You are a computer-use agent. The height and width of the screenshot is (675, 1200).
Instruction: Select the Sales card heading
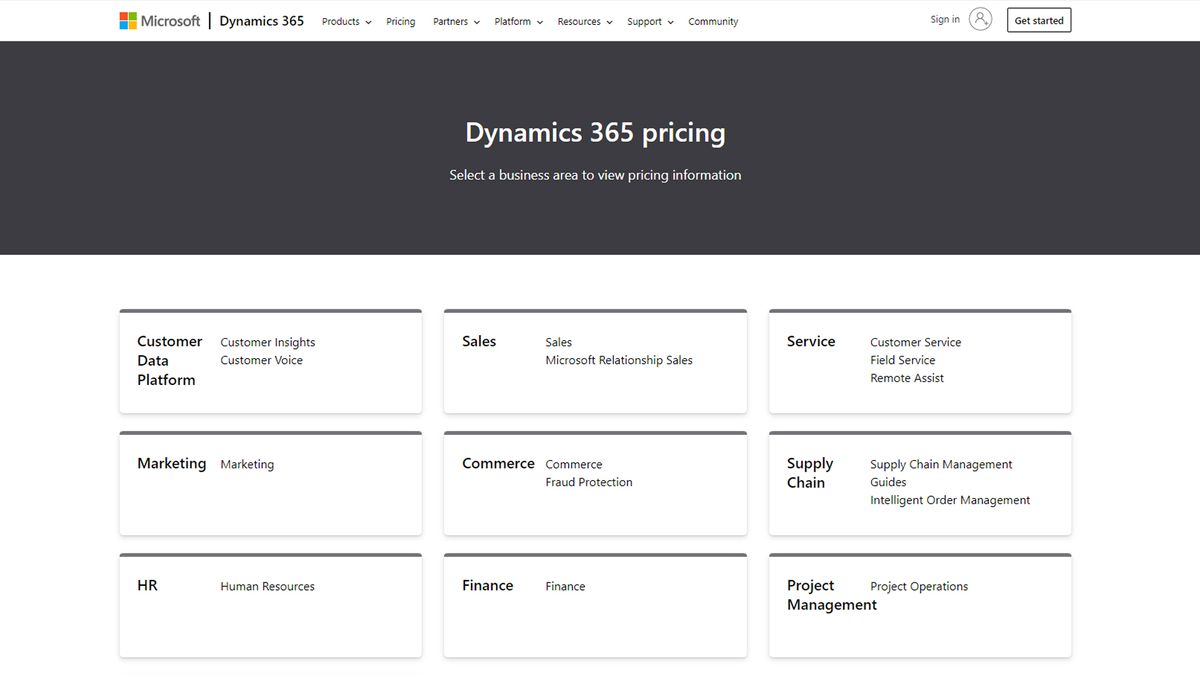[479, 341]
